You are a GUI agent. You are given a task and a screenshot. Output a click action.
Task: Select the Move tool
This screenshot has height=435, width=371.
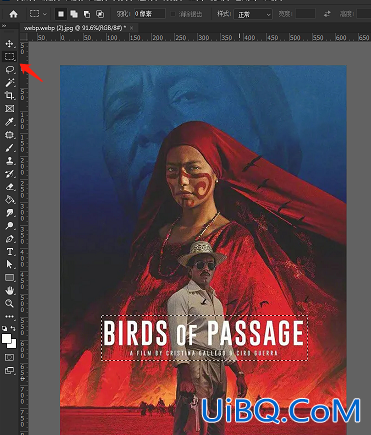pos(9,44)
